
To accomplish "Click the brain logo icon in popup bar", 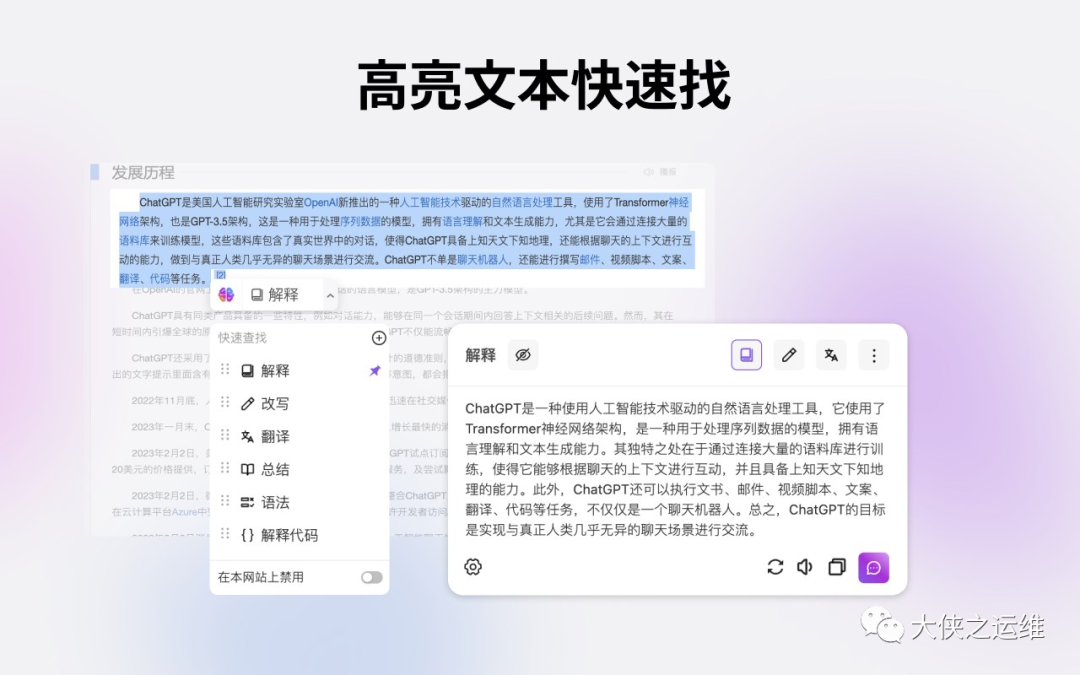I will point(226,295).
